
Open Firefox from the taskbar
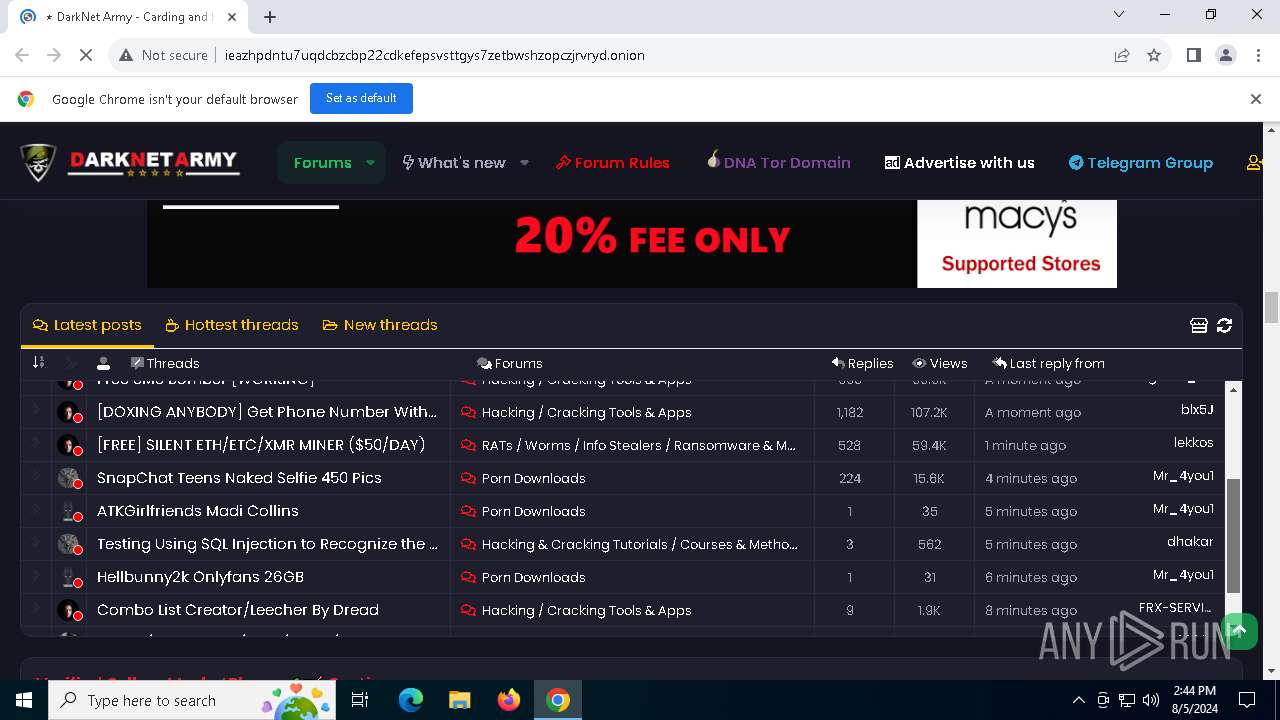pos(509,700)
